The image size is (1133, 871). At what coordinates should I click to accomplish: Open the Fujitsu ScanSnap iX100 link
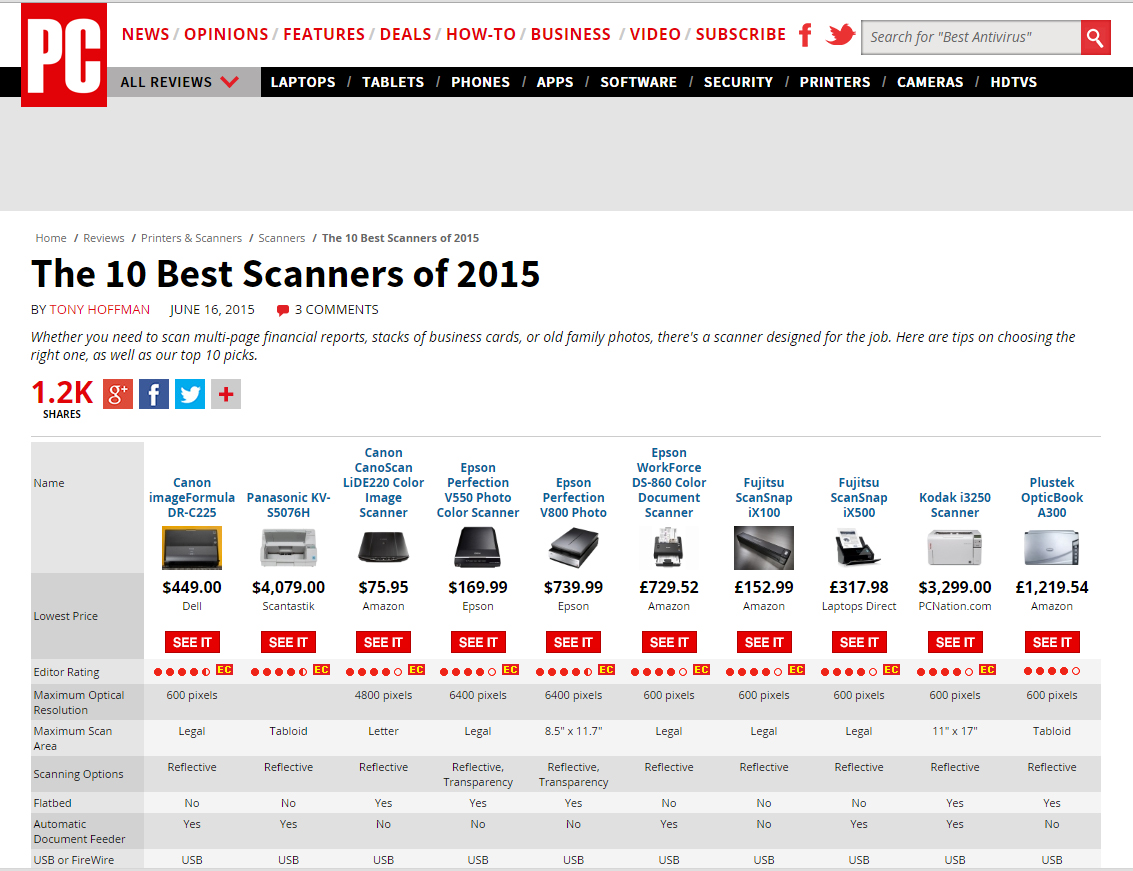(764, 497)
